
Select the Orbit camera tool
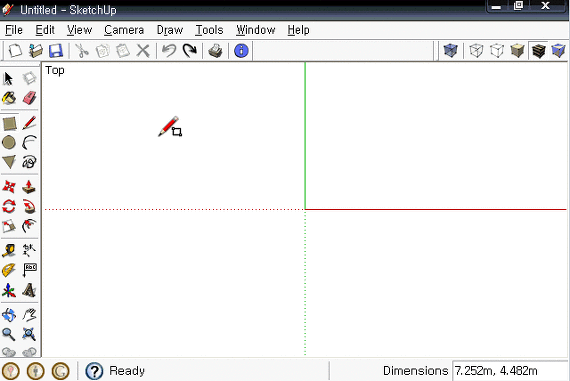tap(9, 315)
